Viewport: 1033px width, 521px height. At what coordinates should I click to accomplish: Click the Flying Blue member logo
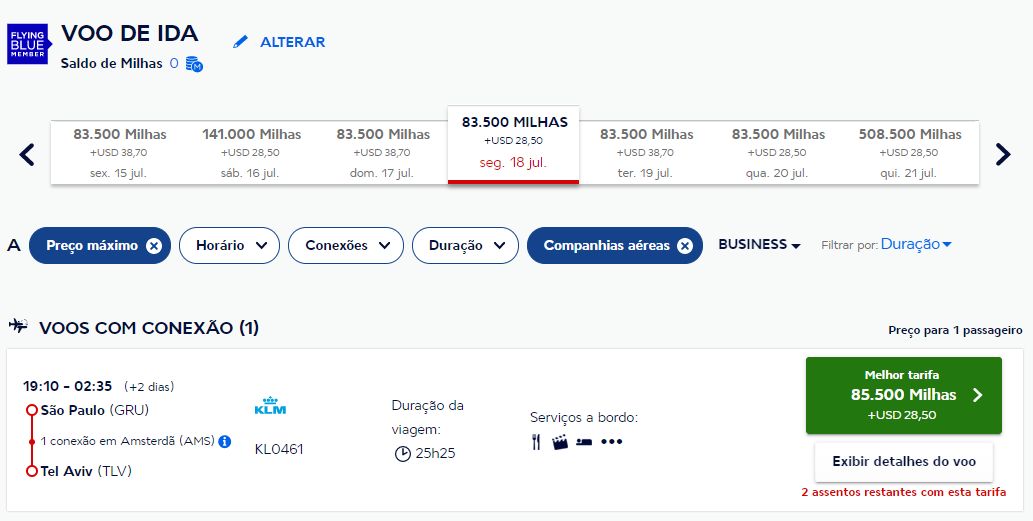pyautogui.click(x=28, y=44)
